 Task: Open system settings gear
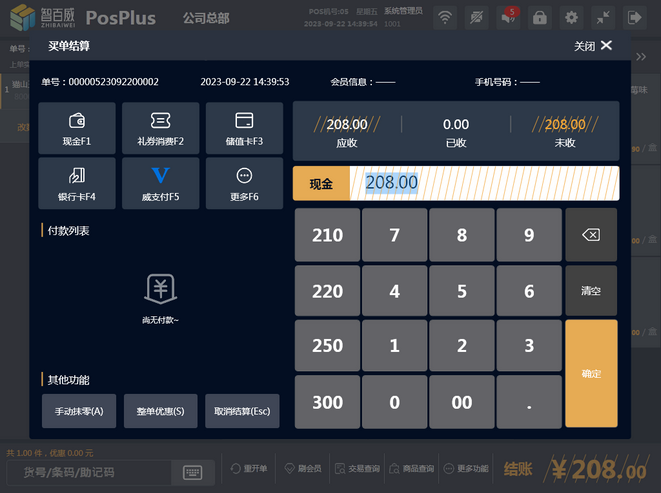pyautogui.click(x=570, y=17)
